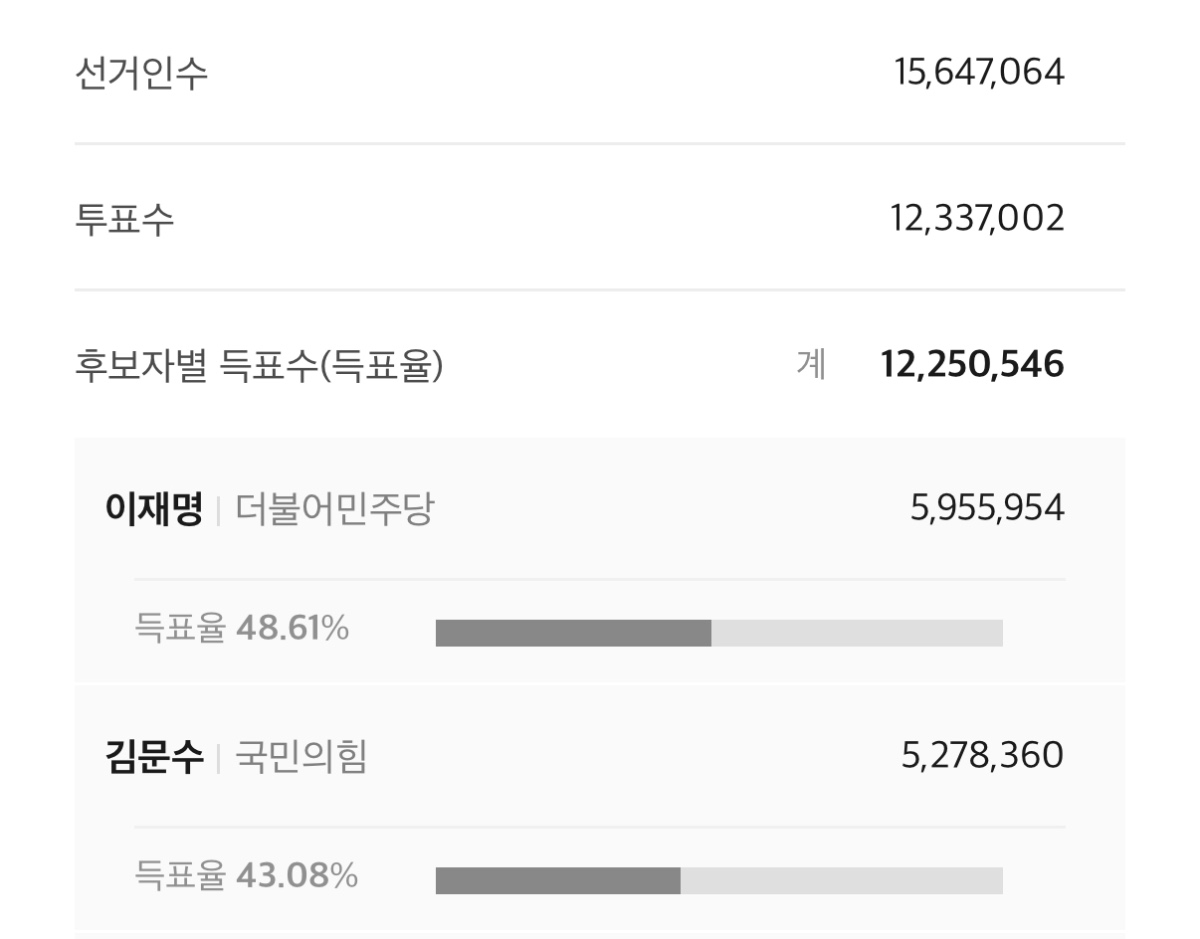Click the divider between 이재명 and 더불어민주당
This screenshot has width=1200, height=939.
tap(219, 512)
